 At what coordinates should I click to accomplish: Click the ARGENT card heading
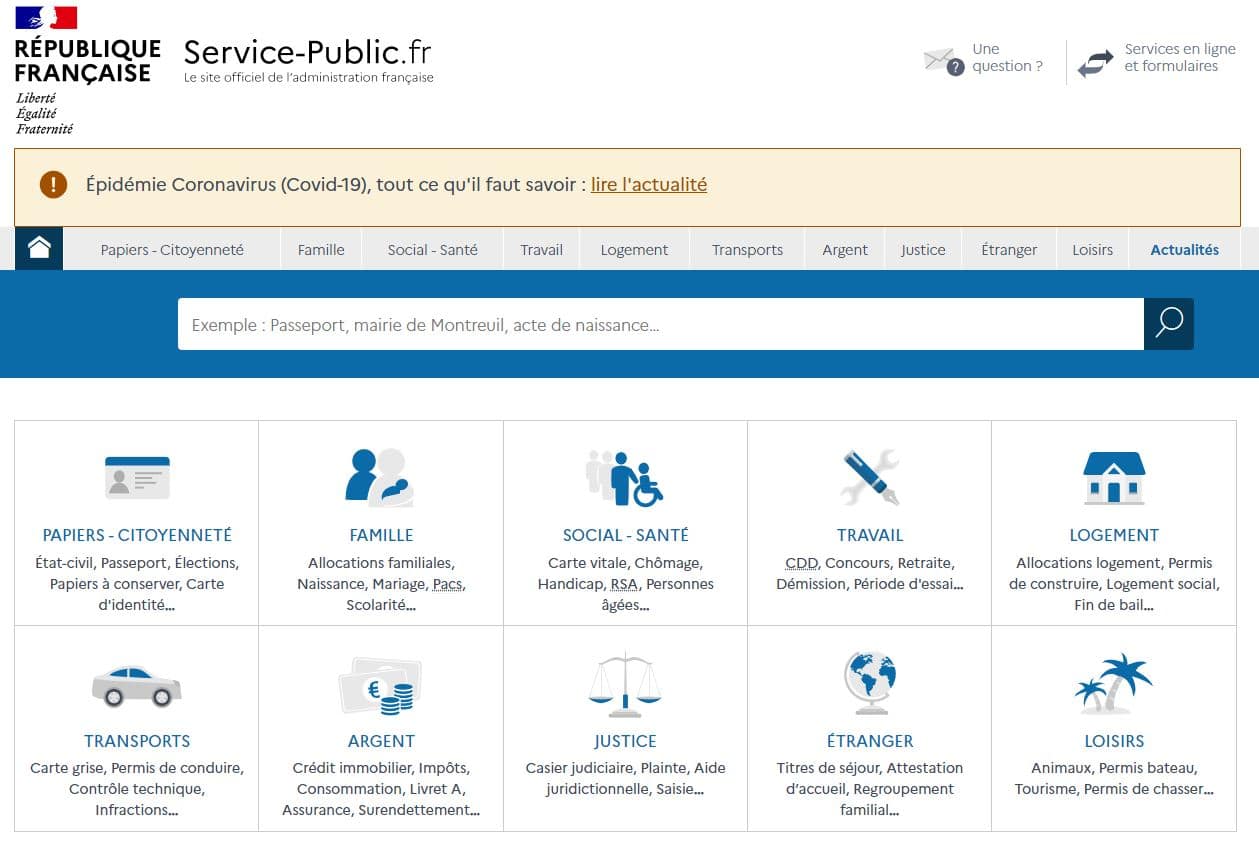pos(381,741)
